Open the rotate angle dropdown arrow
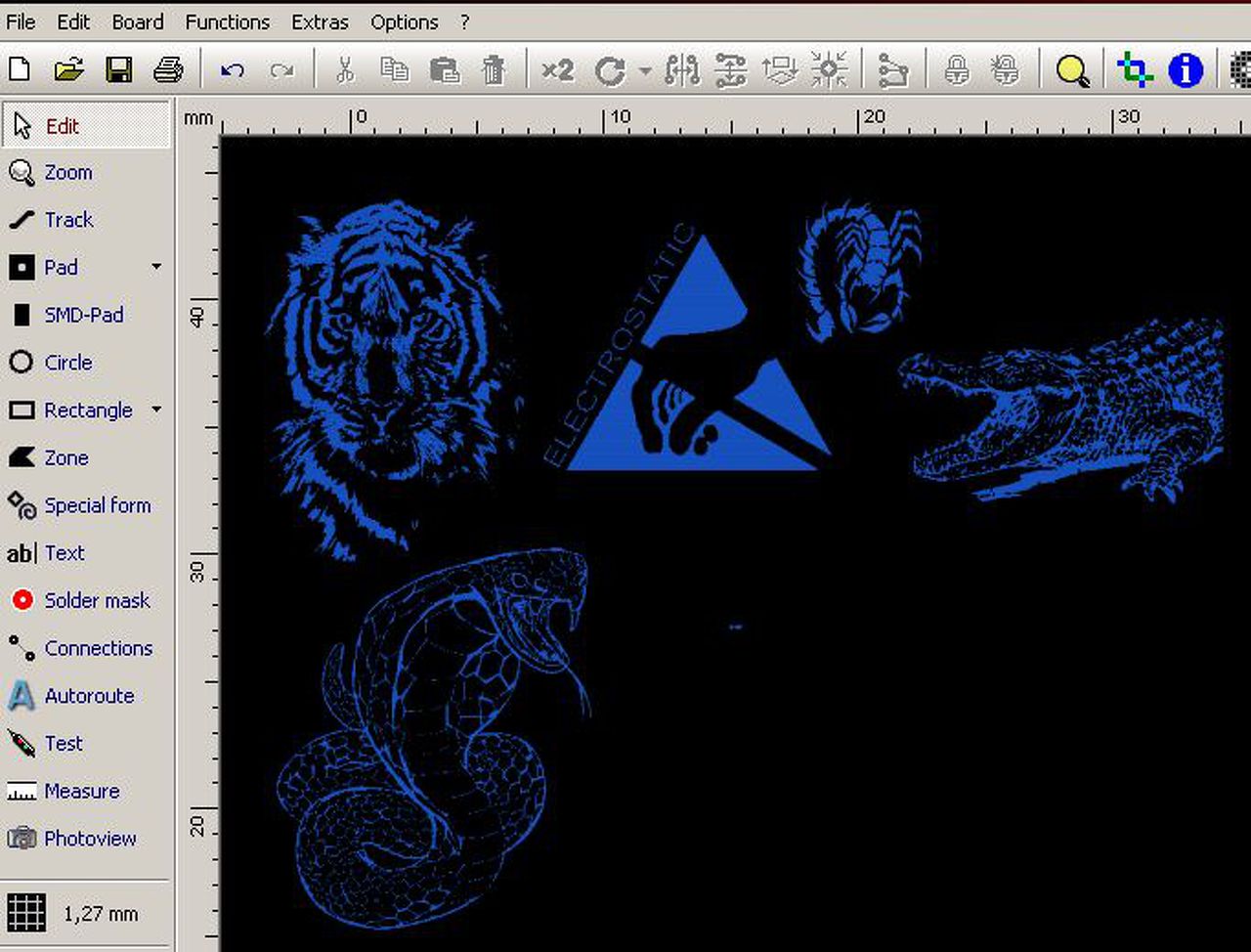 point(644,70)
